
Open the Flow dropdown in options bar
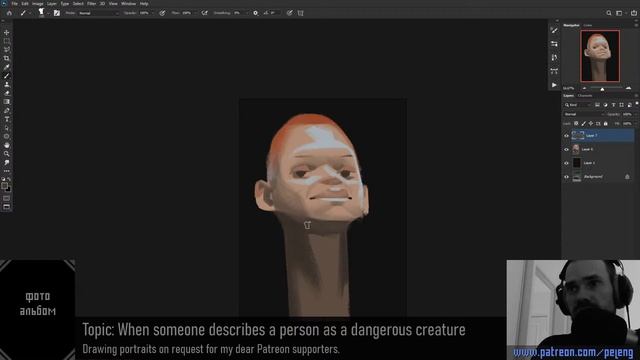[195, 13]
